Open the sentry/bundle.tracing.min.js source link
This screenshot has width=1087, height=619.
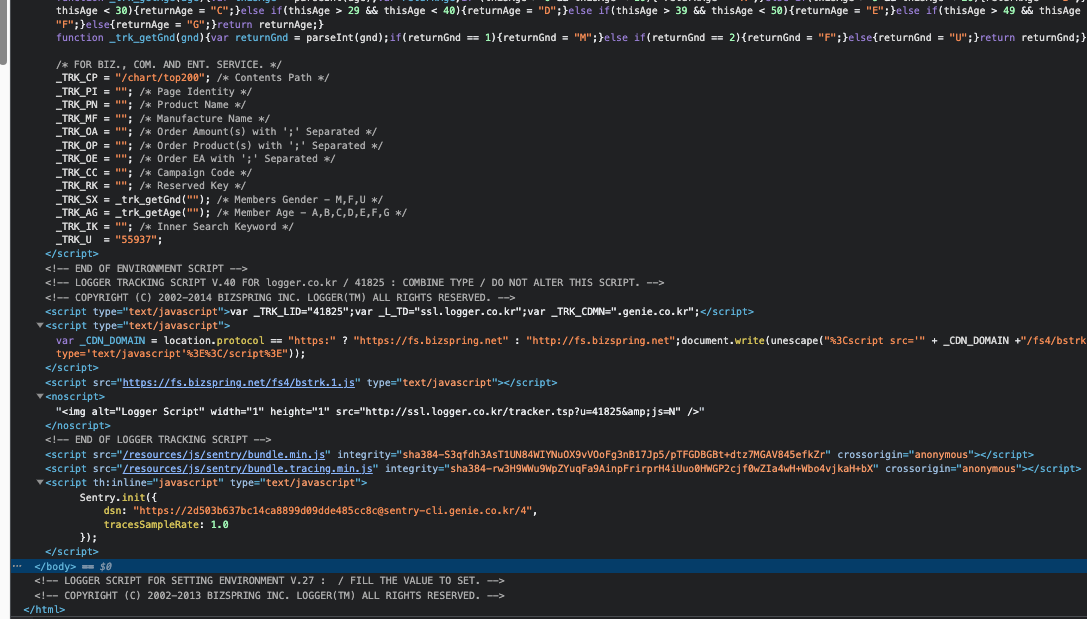pyautogui.click(x=247, y=469)
